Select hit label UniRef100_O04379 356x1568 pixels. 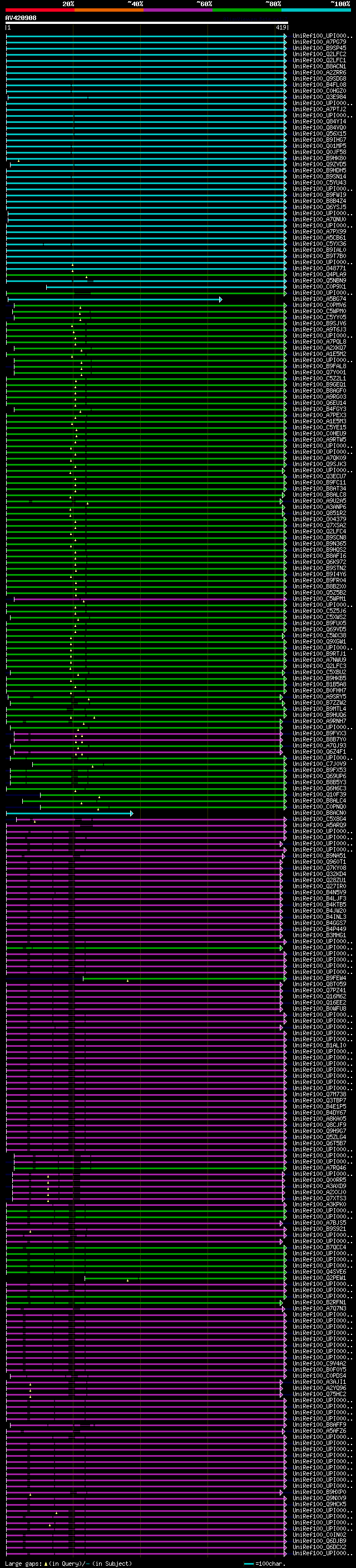point(319,519)
